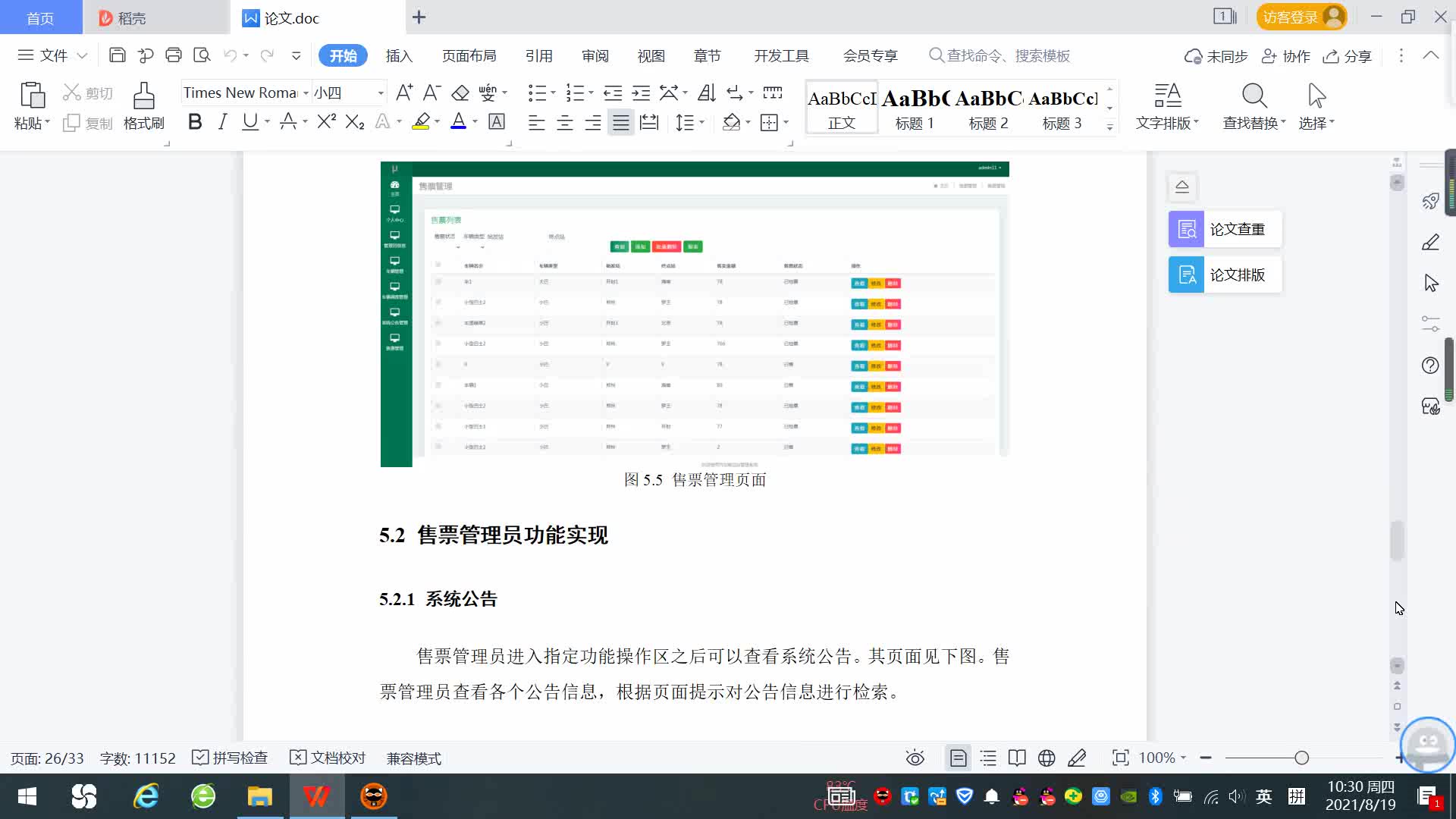Expand the font size dropdown
The image size is (1456, 819).
(x=381, y=93)
